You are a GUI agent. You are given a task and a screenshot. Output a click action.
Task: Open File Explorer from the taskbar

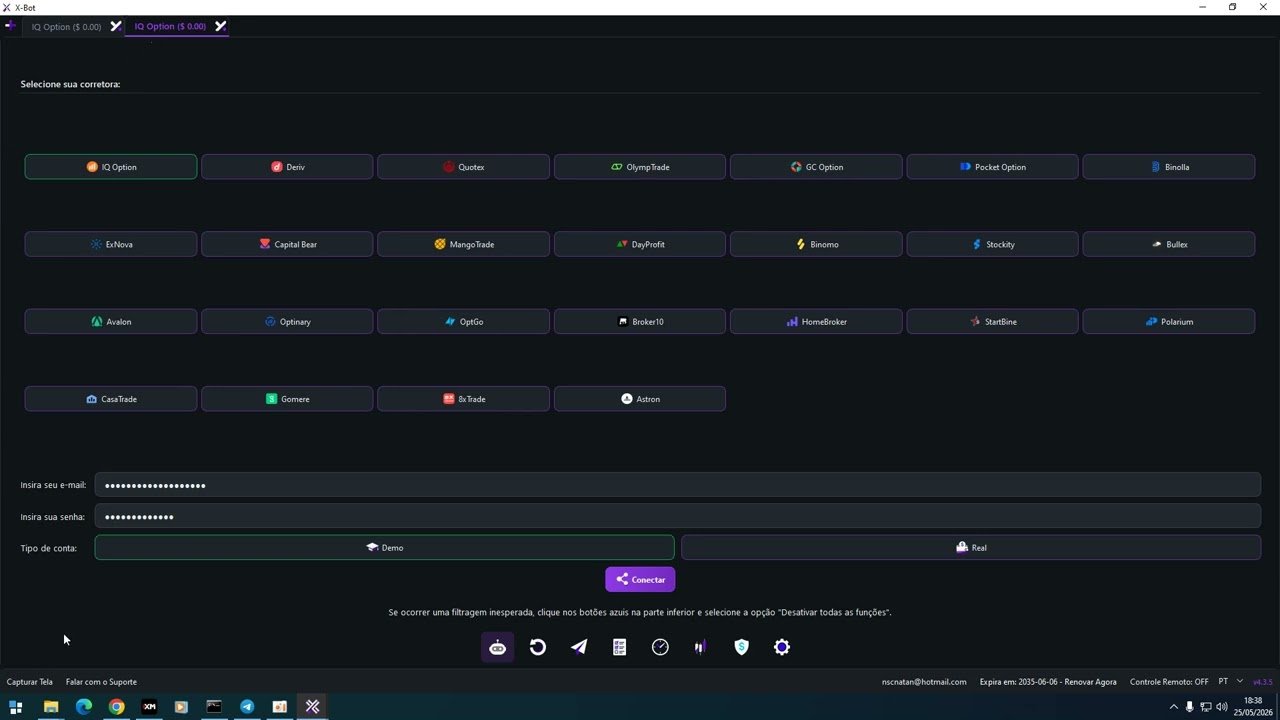click(x=51, y=707)
